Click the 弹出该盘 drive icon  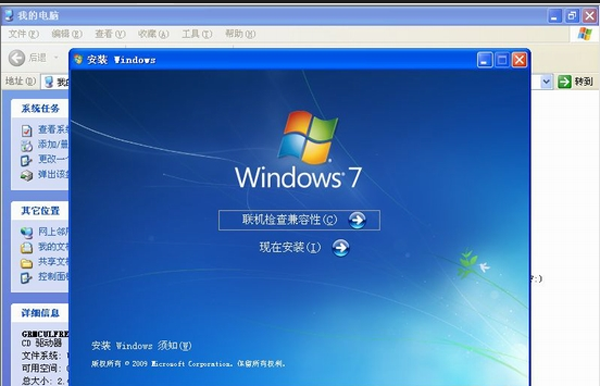click(x=26, y=176)
